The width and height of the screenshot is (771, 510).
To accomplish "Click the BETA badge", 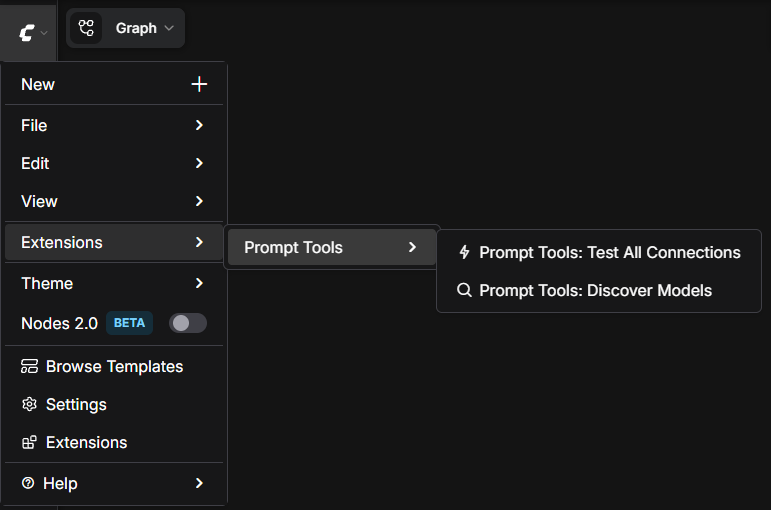I will 129,323.
